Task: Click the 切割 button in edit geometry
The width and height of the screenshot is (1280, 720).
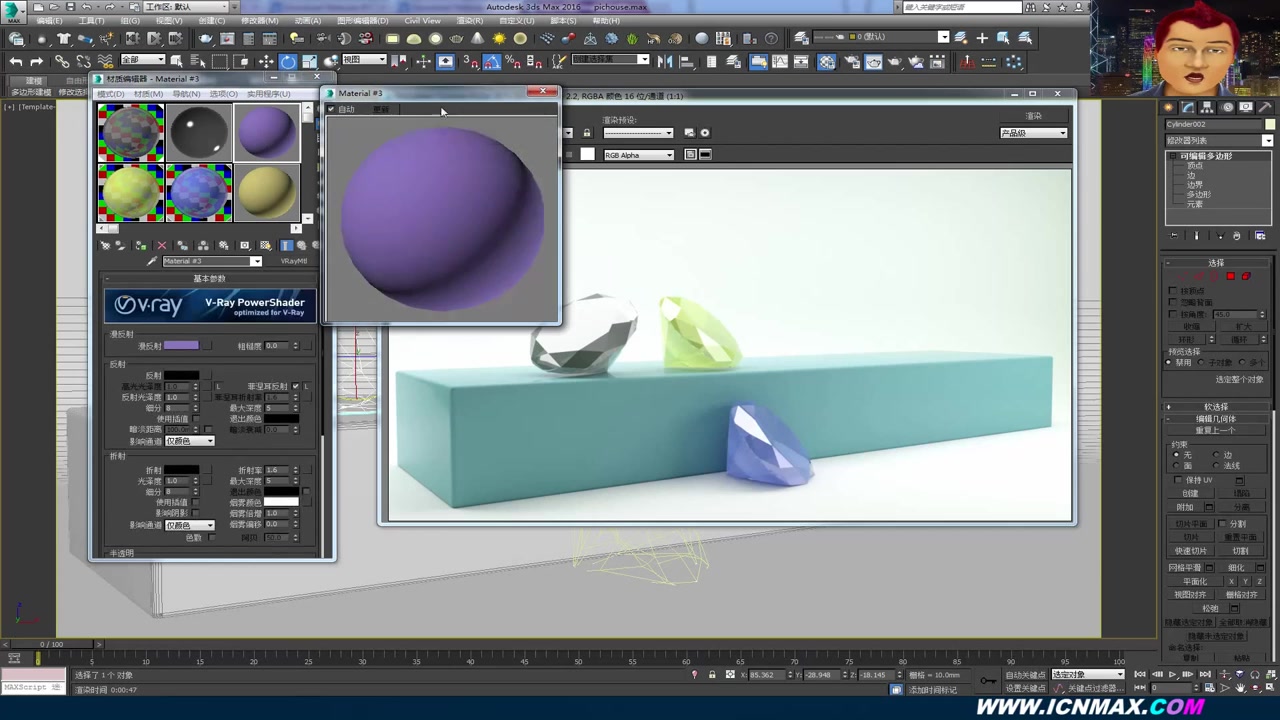Action: [x=1241, y=551]
